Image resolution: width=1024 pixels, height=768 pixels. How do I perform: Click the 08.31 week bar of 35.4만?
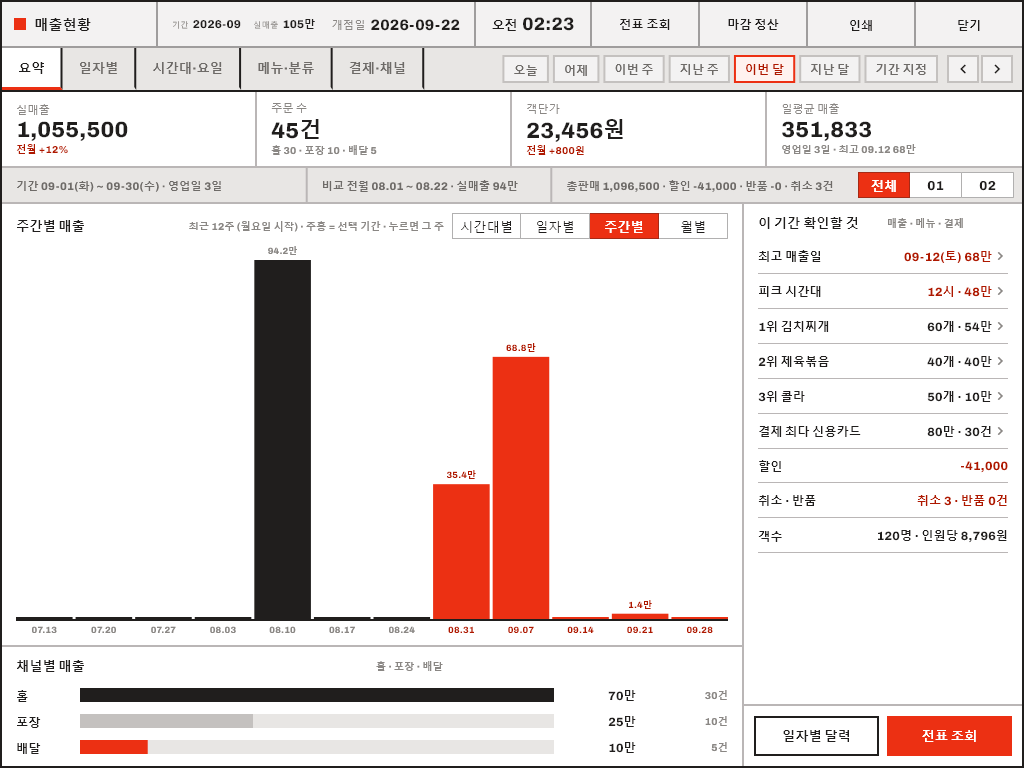pyautogui.click(x=461, y=551)
